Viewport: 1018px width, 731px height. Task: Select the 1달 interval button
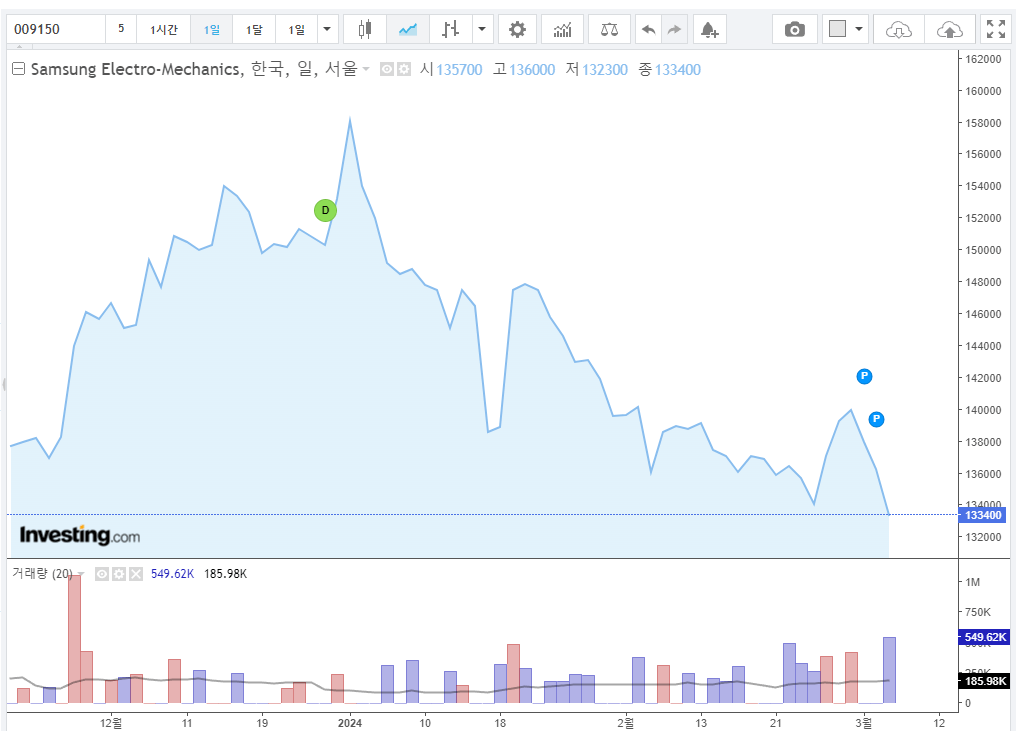(x=254, y=29)
